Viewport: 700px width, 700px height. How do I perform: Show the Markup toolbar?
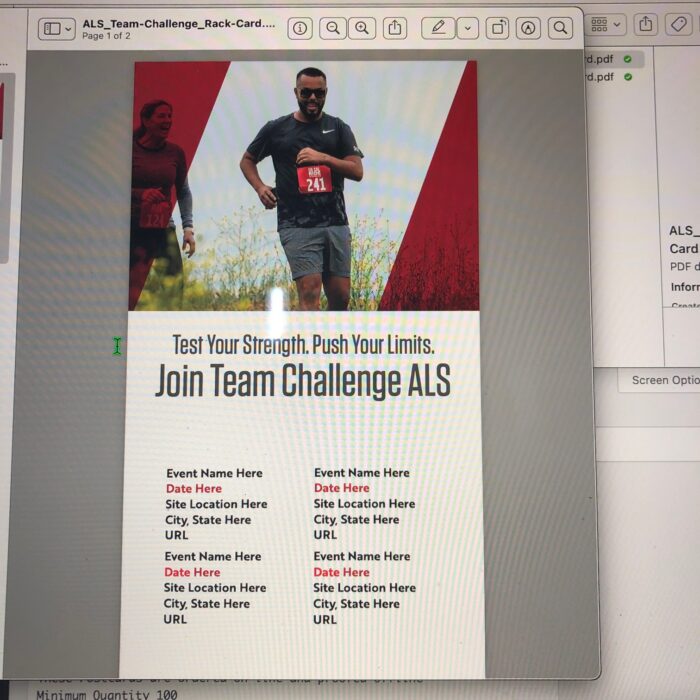point(528,28)
